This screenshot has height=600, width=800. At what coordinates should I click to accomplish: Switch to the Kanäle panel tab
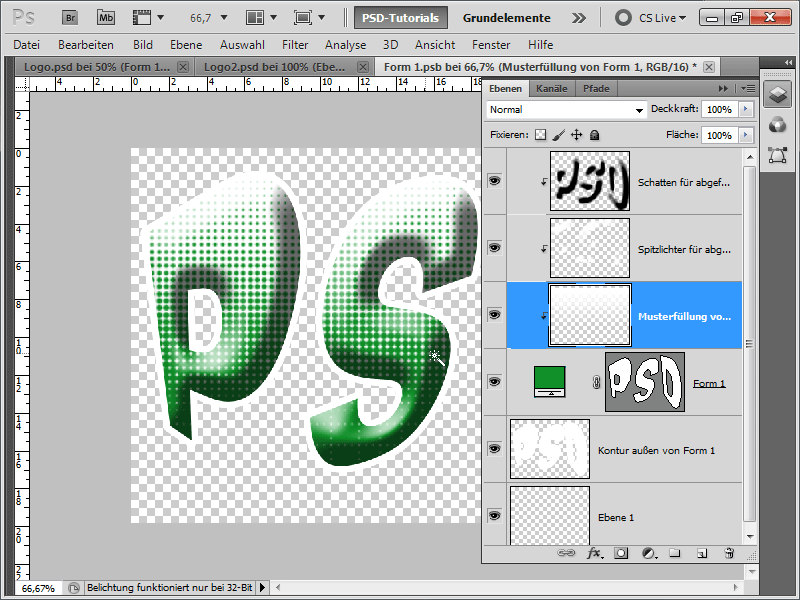pos(552,89)
